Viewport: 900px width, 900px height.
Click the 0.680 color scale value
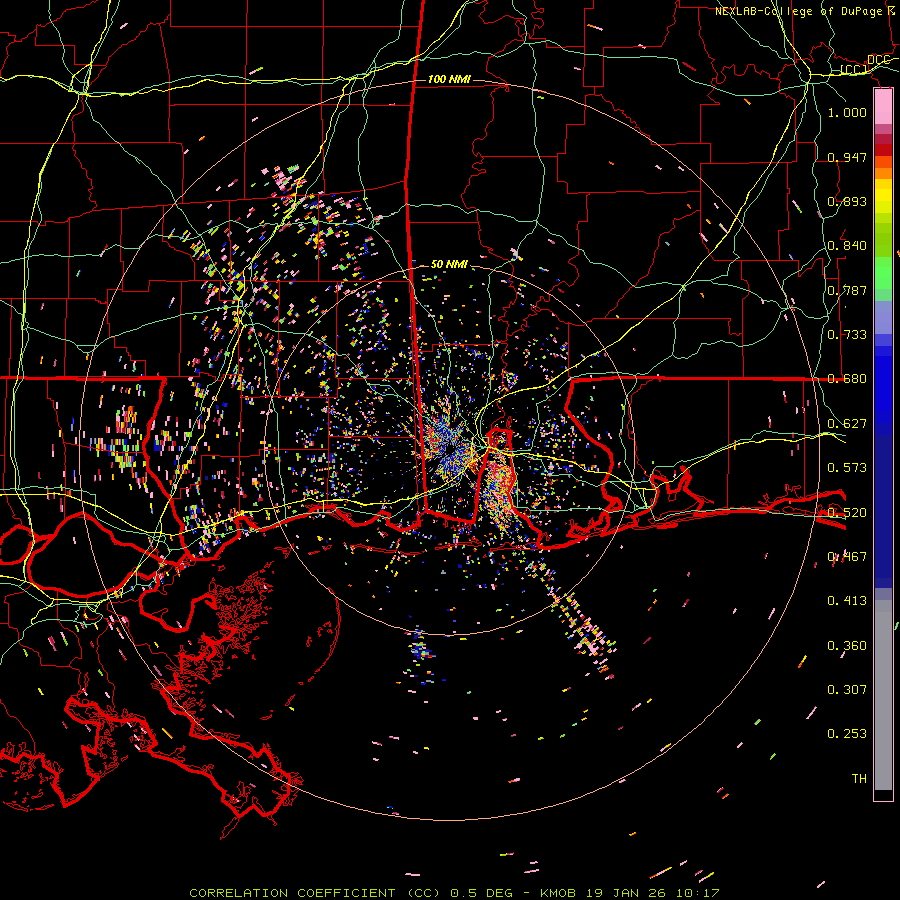pos(847,379)
